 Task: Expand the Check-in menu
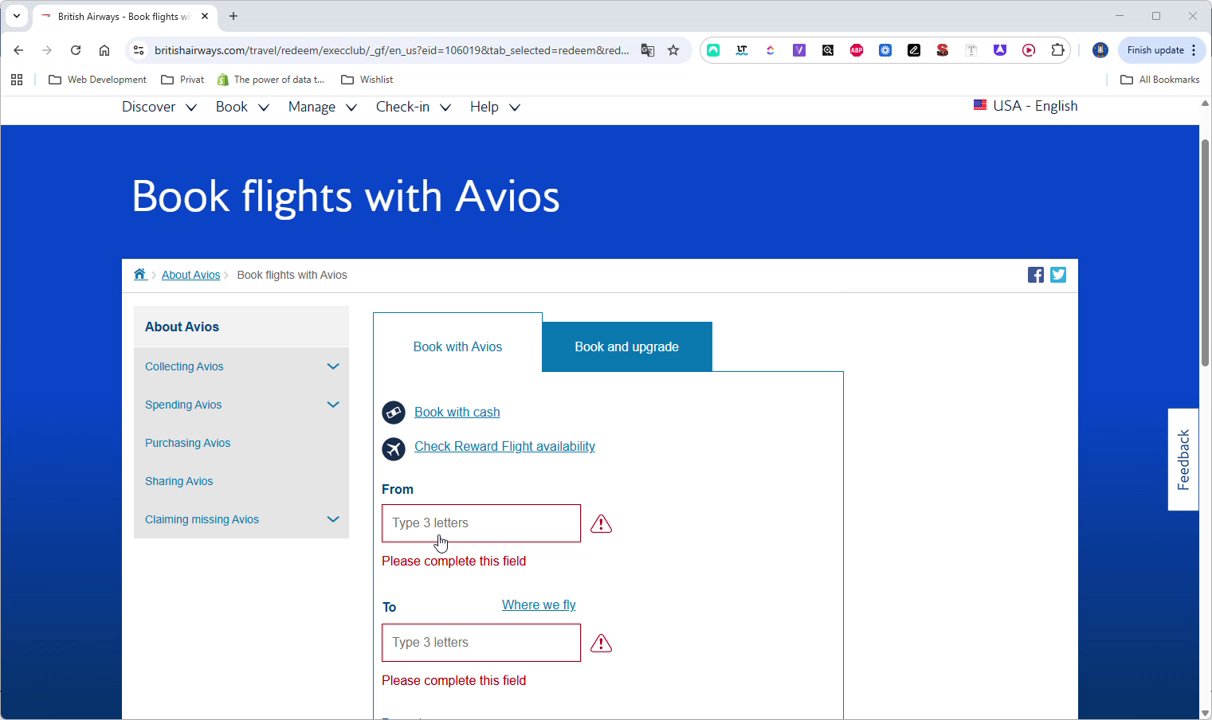click(x=413, y=107)
